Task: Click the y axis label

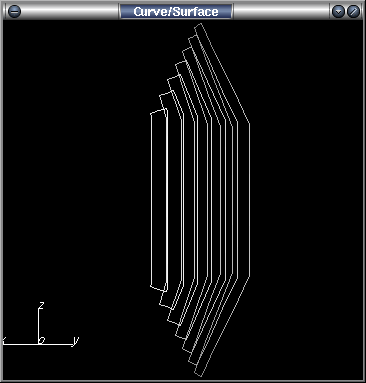Action: point(76,340)
